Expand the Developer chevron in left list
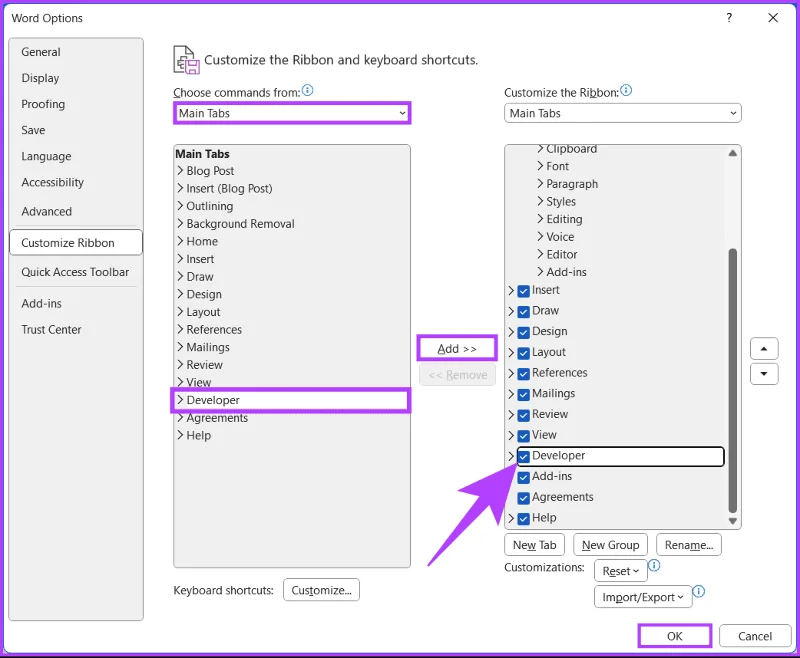Viewport: 800px width, 658px height. coord(180,400)
